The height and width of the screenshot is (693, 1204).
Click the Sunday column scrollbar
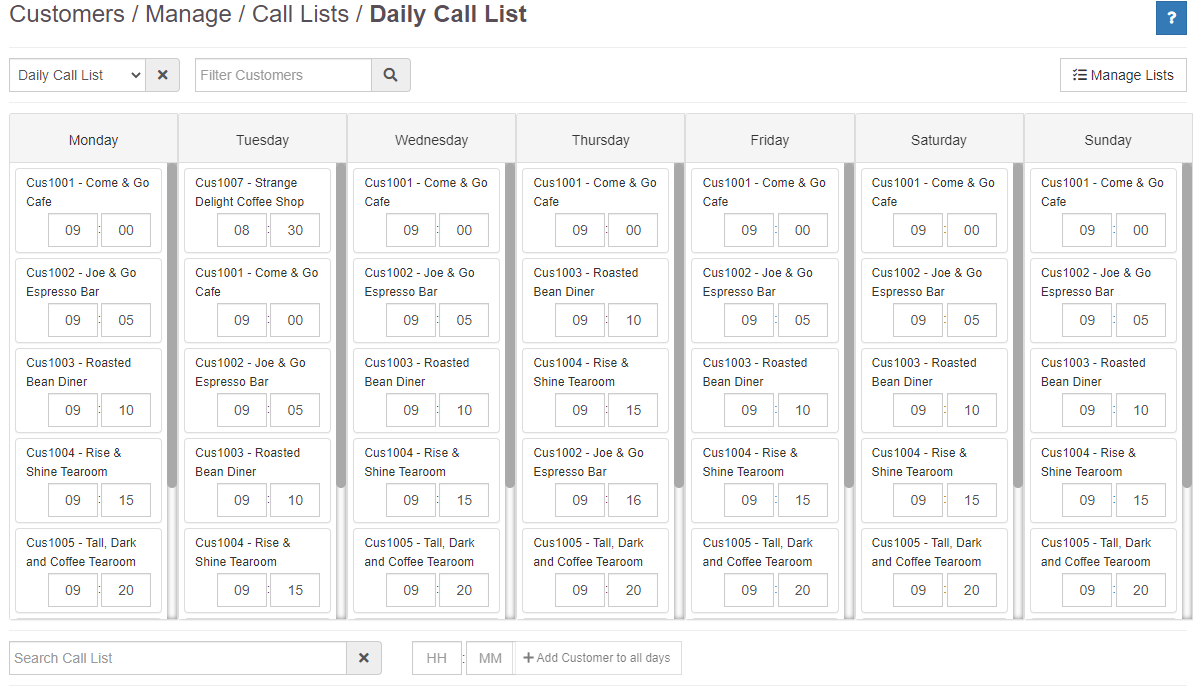click(1187, 325)
